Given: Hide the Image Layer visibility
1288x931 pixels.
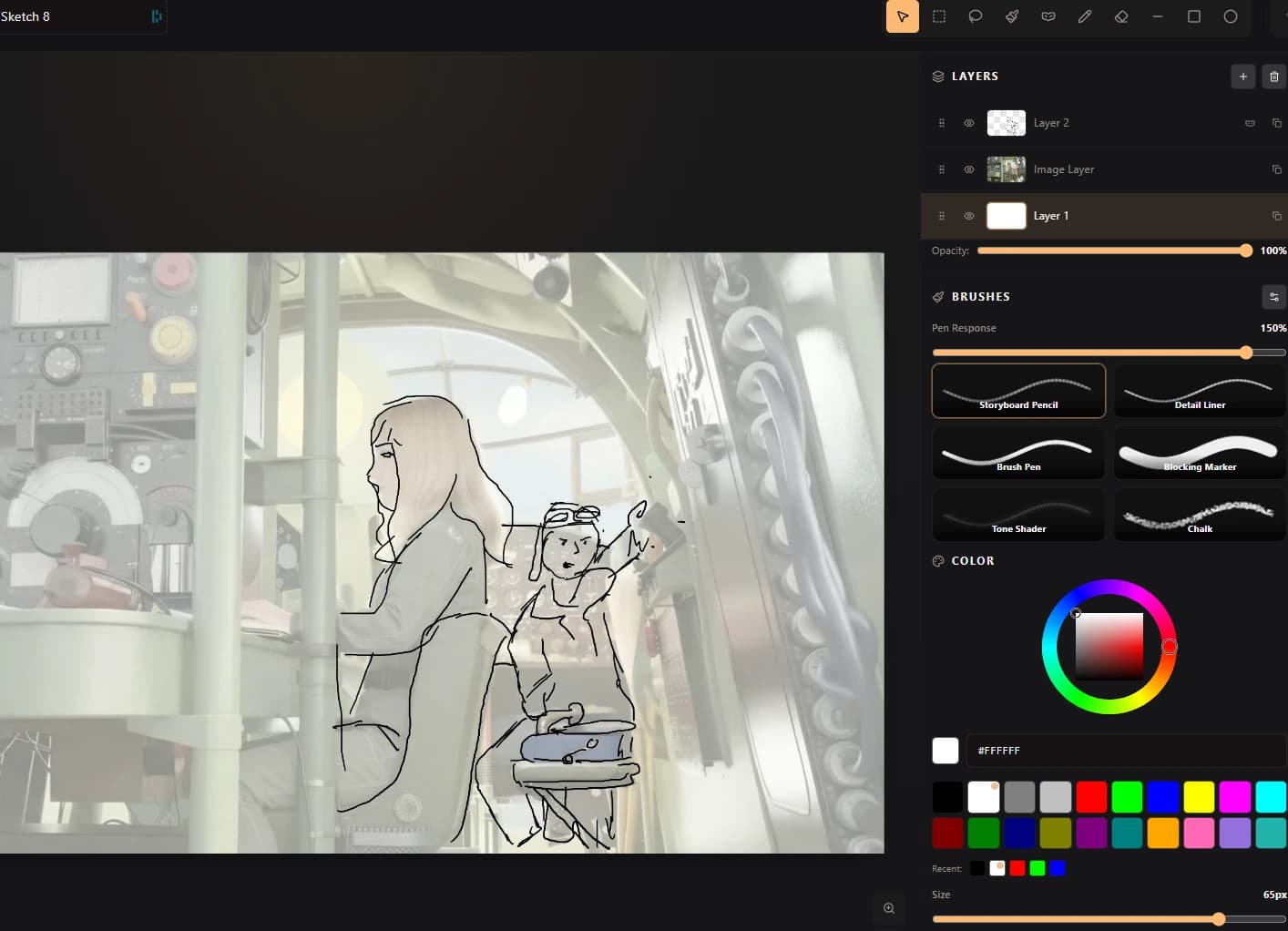Looking at the screenshot, I should click(x=968, y=169).
